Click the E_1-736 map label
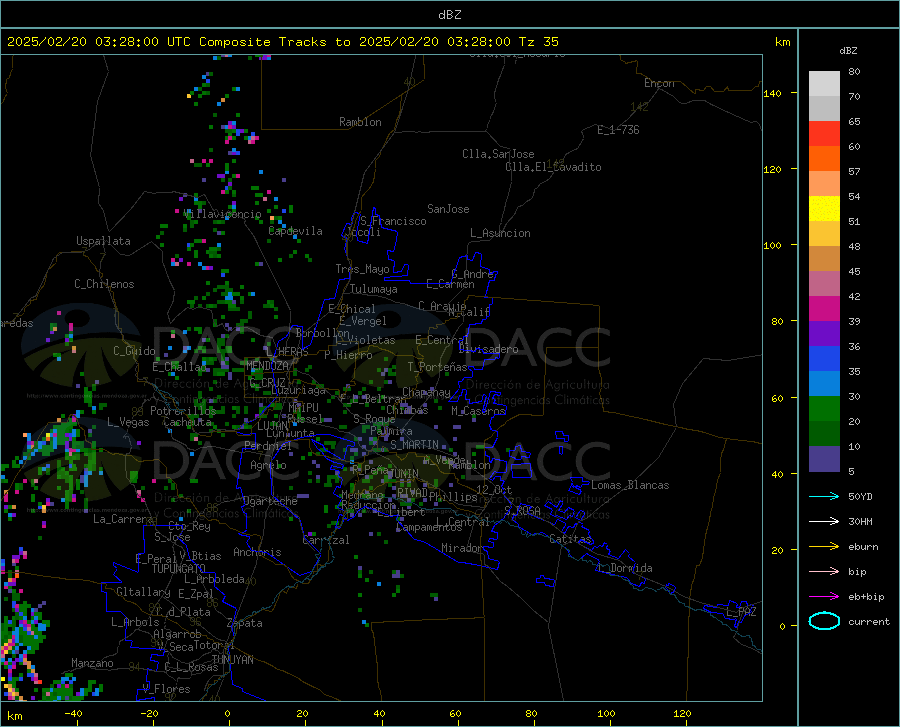The image size is (900, 727). click(x=618, y=130)
